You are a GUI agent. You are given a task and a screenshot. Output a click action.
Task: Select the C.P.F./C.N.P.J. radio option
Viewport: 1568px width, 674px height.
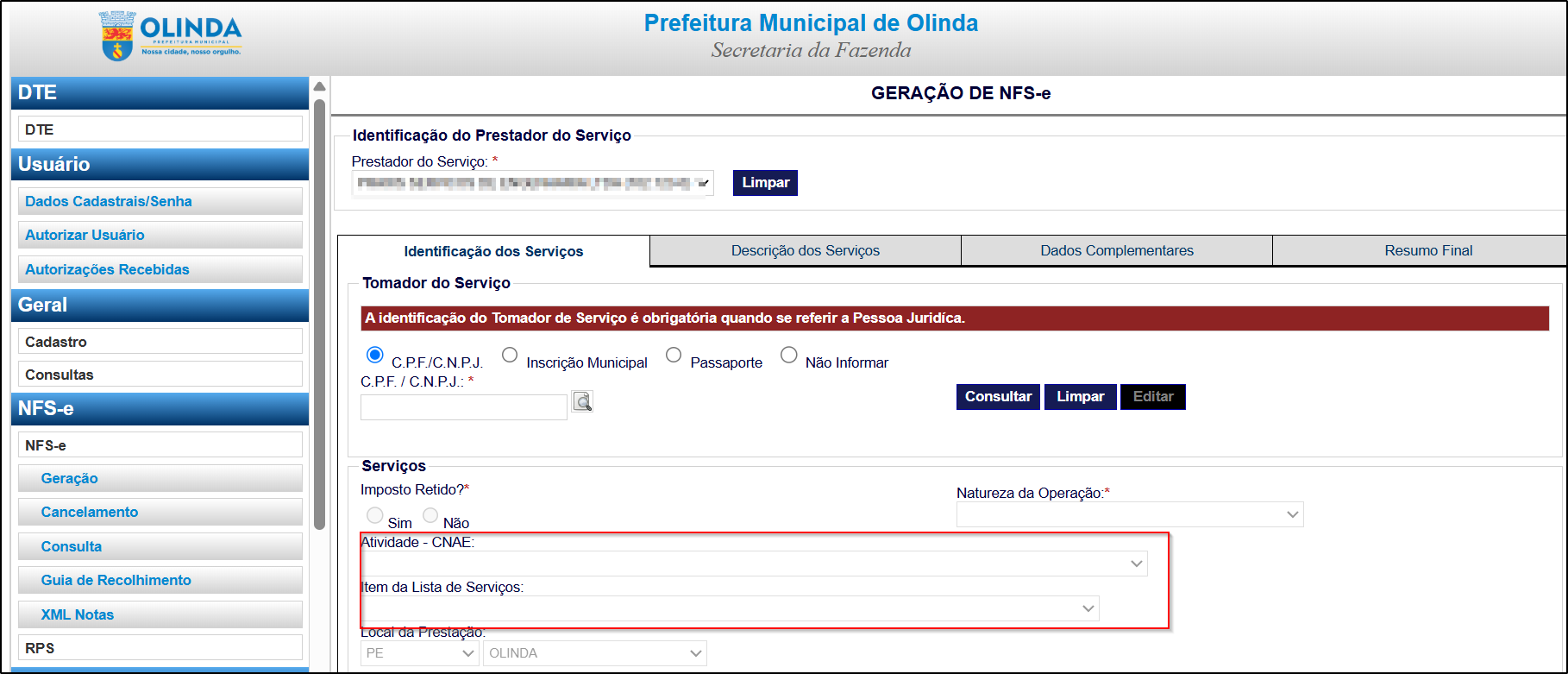point(375,355)
